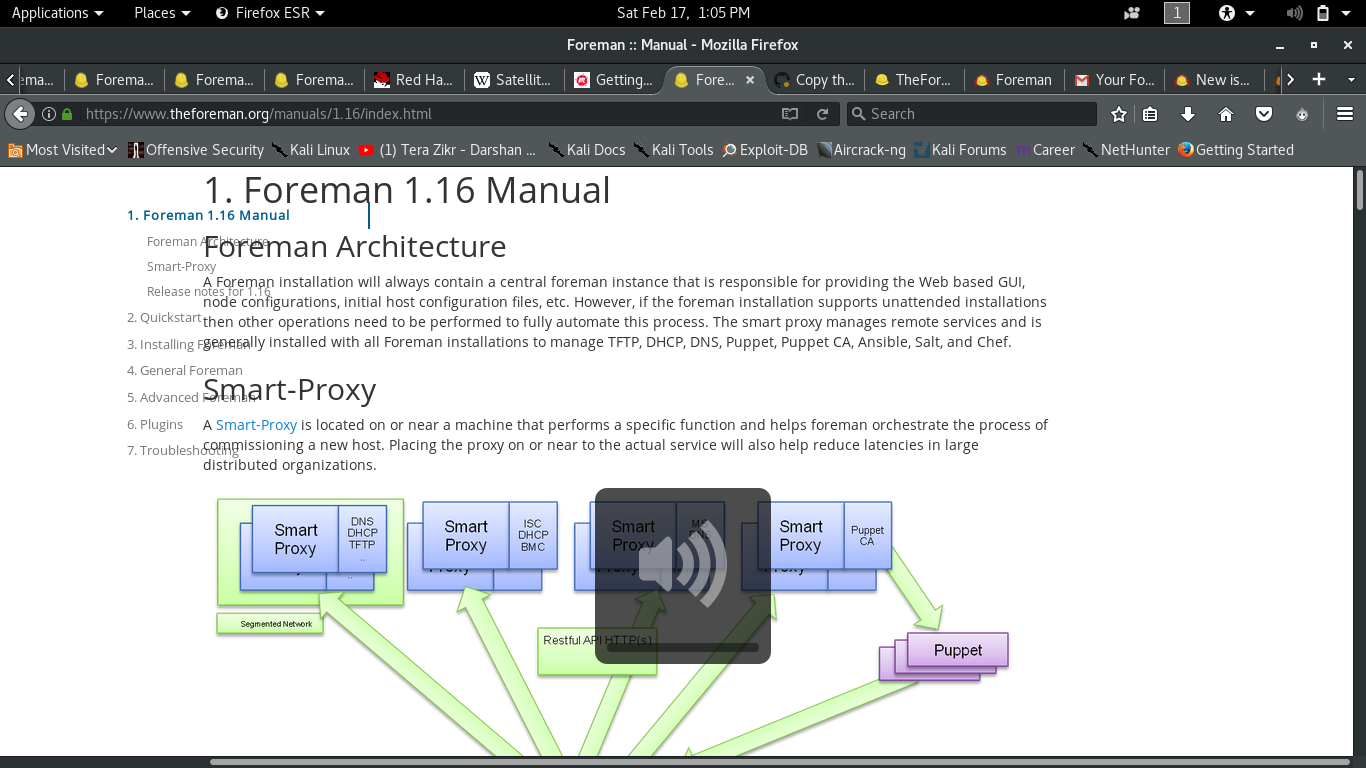Viewport: 1366px width, 768px height.
Task: Click the green secure padlock icon
Action: 67,114
